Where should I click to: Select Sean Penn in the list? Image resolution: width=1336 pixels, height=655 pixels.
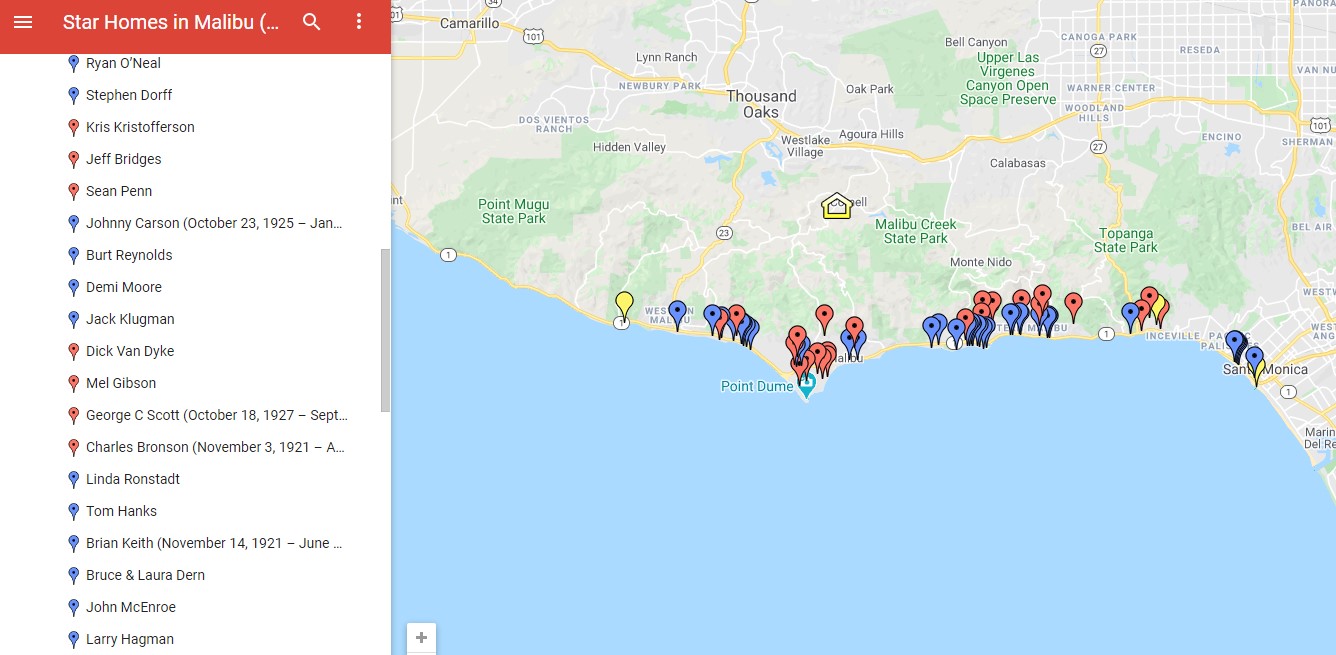point(119,191)
